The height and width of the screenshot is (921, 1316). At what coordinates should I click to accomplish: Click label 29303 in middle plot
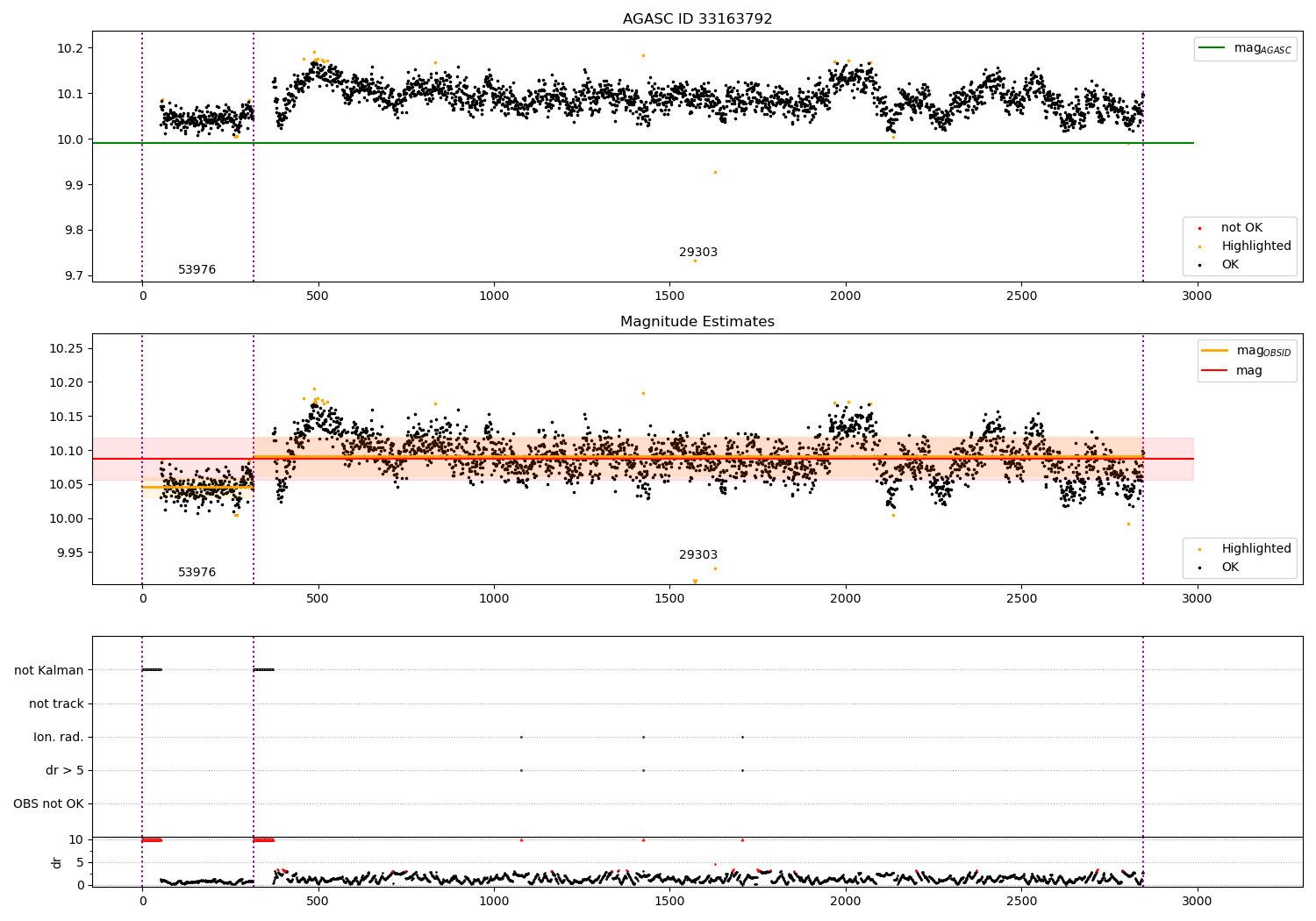698,555
